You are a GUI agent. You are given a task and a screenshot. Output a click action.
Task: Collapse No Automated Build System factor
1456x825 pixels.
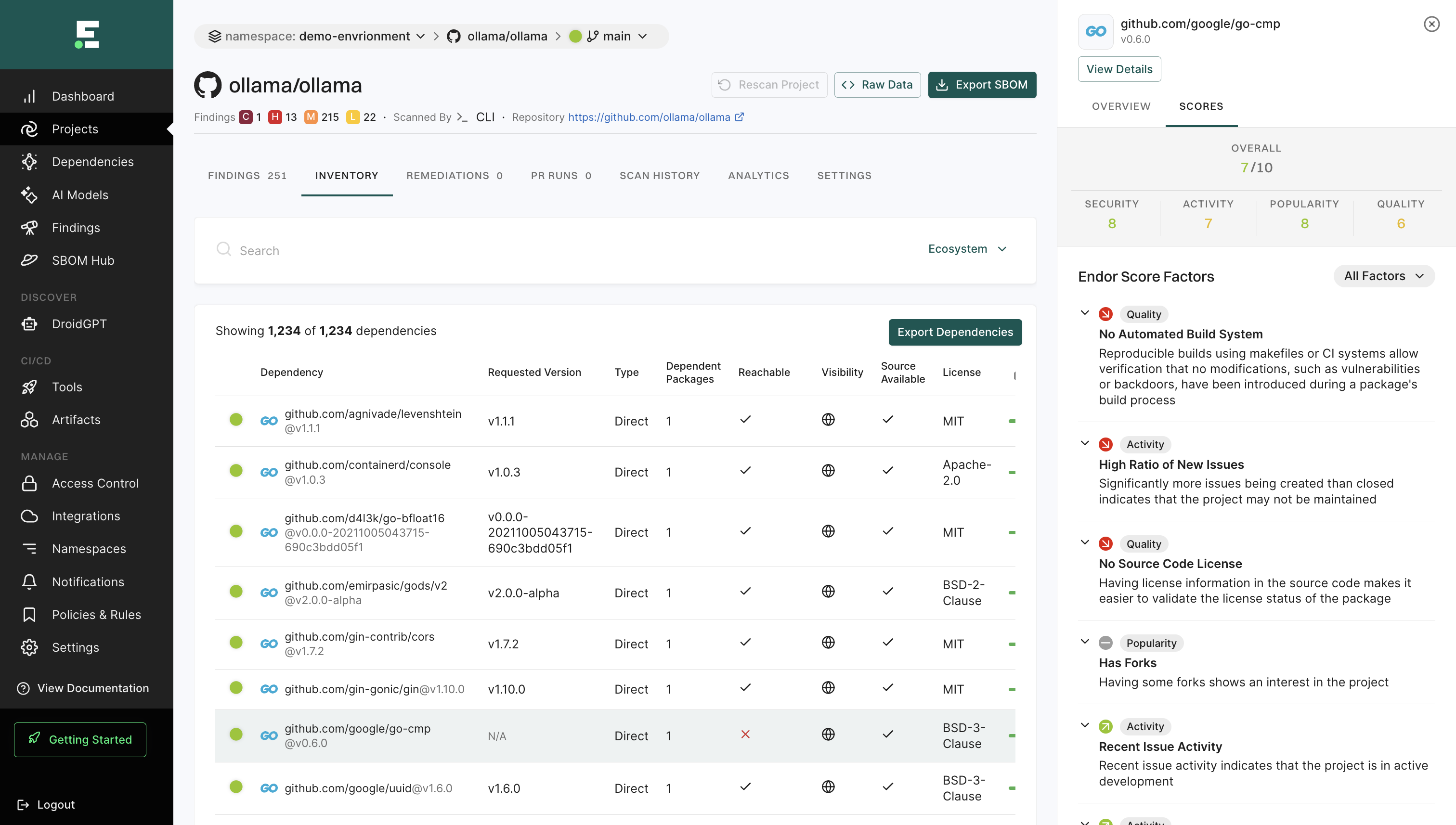(x=1085, y=313)
